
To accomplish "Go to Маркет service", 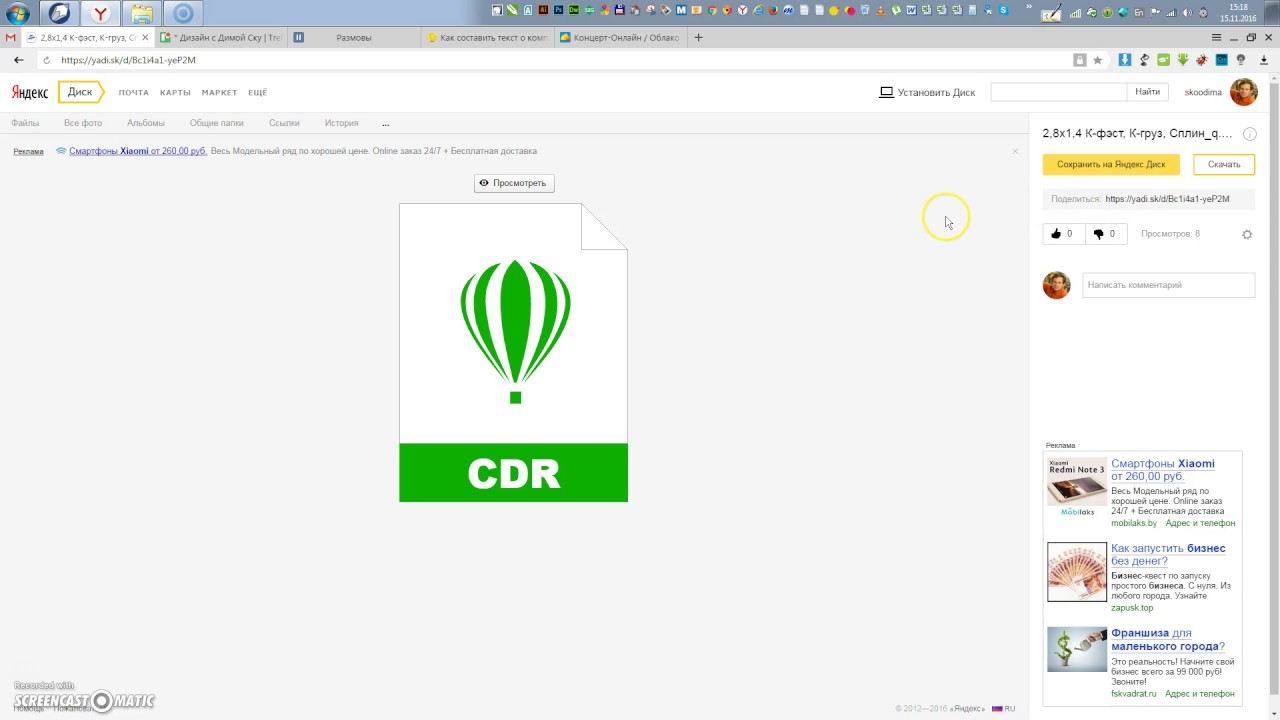I will (x=219, y=92).
